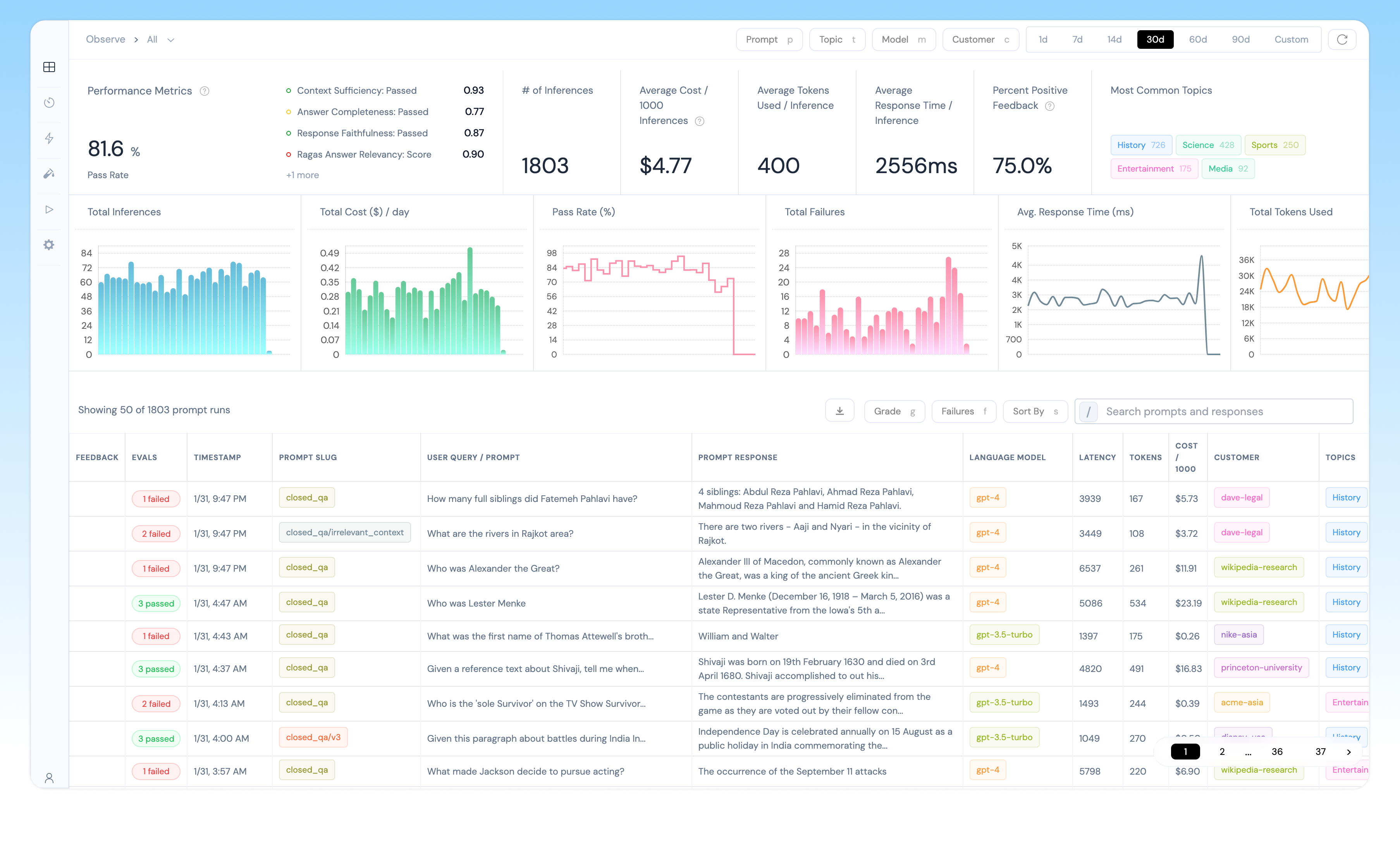Viewport: 1400px width, 842px height.
Task: Switch time range to 7d
Action: pyautogui.click(x=1077, y=39)
